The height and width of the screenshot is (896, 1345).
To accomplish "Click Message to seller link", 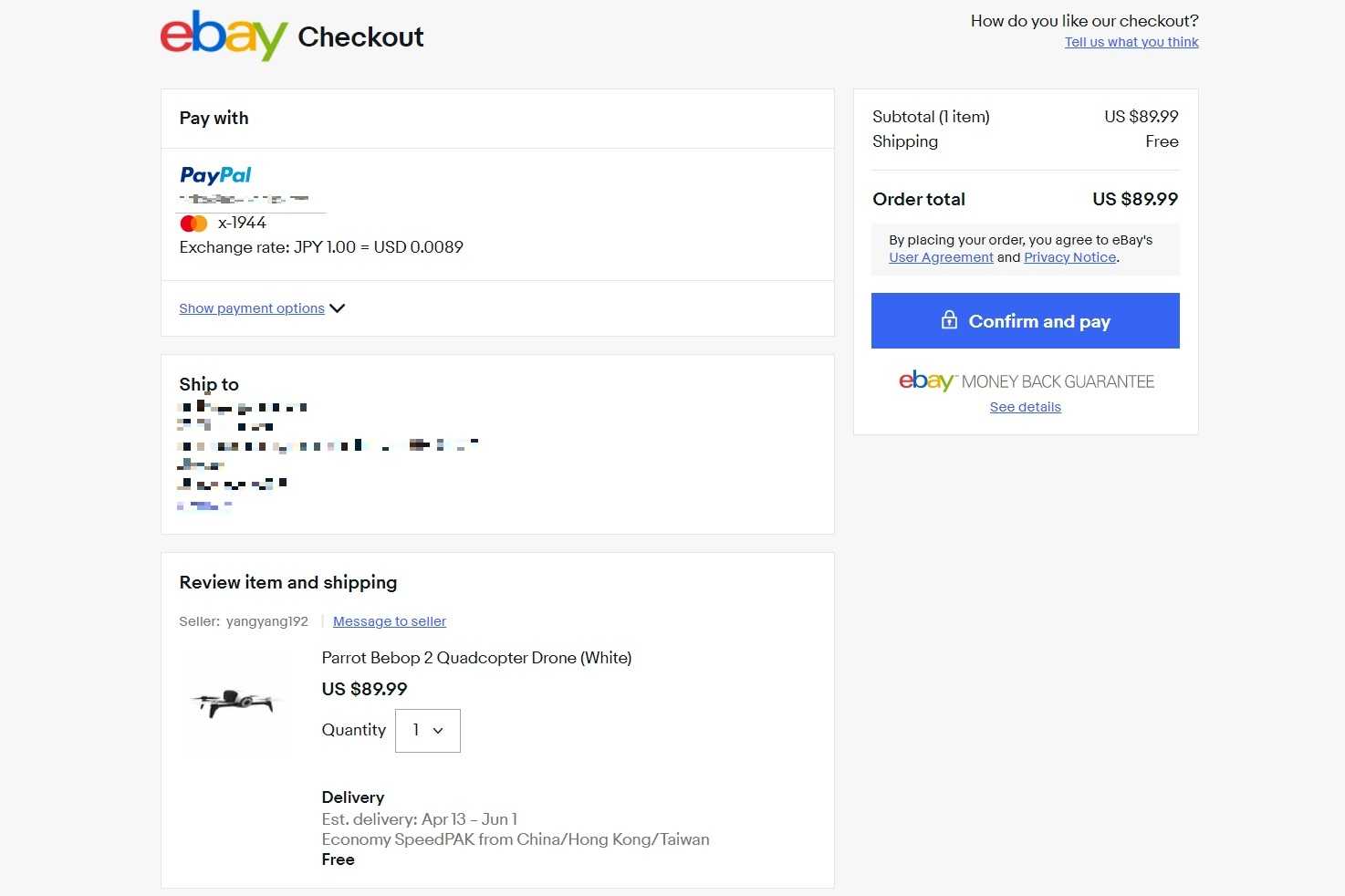I will [390, 621].
